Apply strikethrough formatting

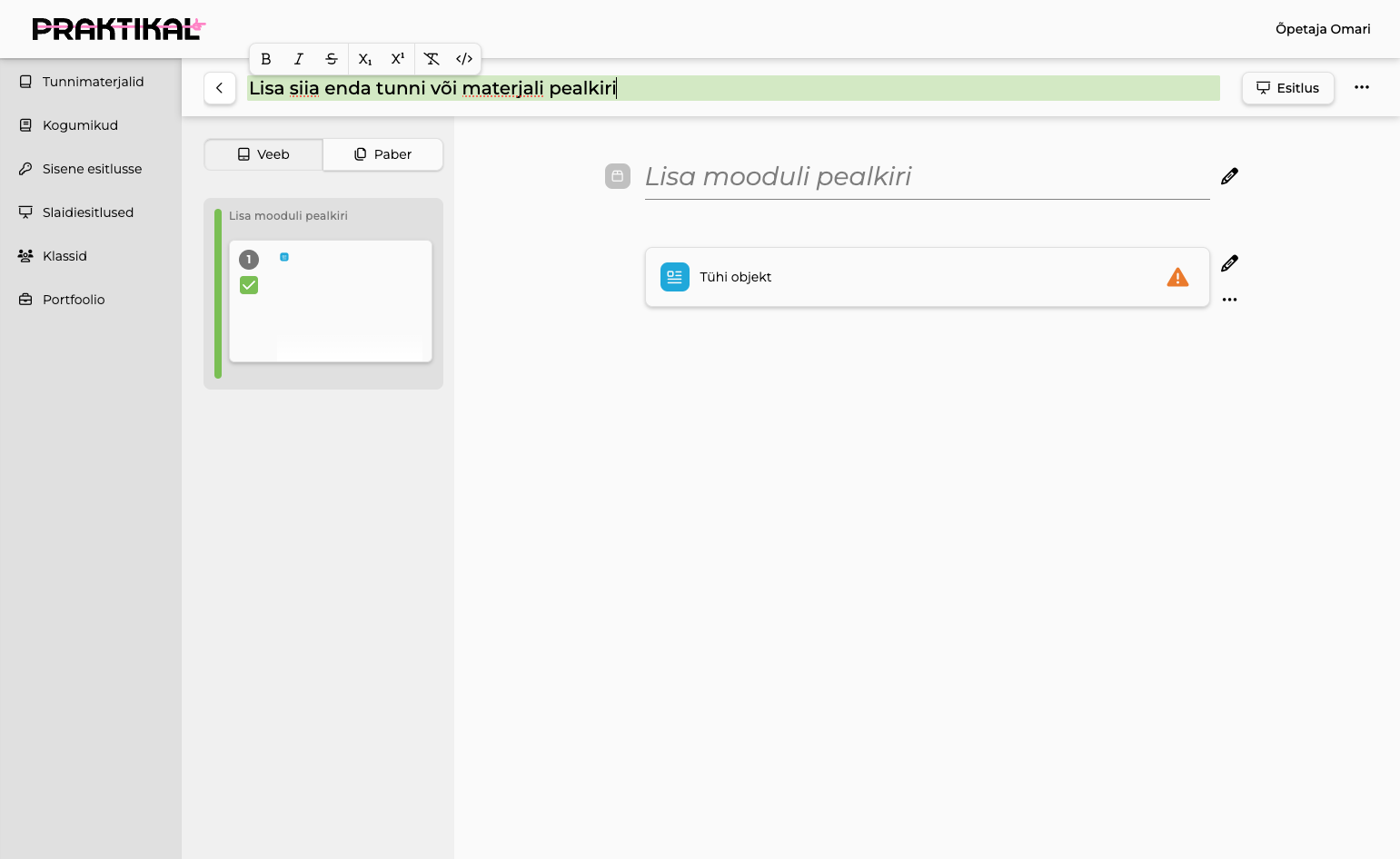[332, 59]
